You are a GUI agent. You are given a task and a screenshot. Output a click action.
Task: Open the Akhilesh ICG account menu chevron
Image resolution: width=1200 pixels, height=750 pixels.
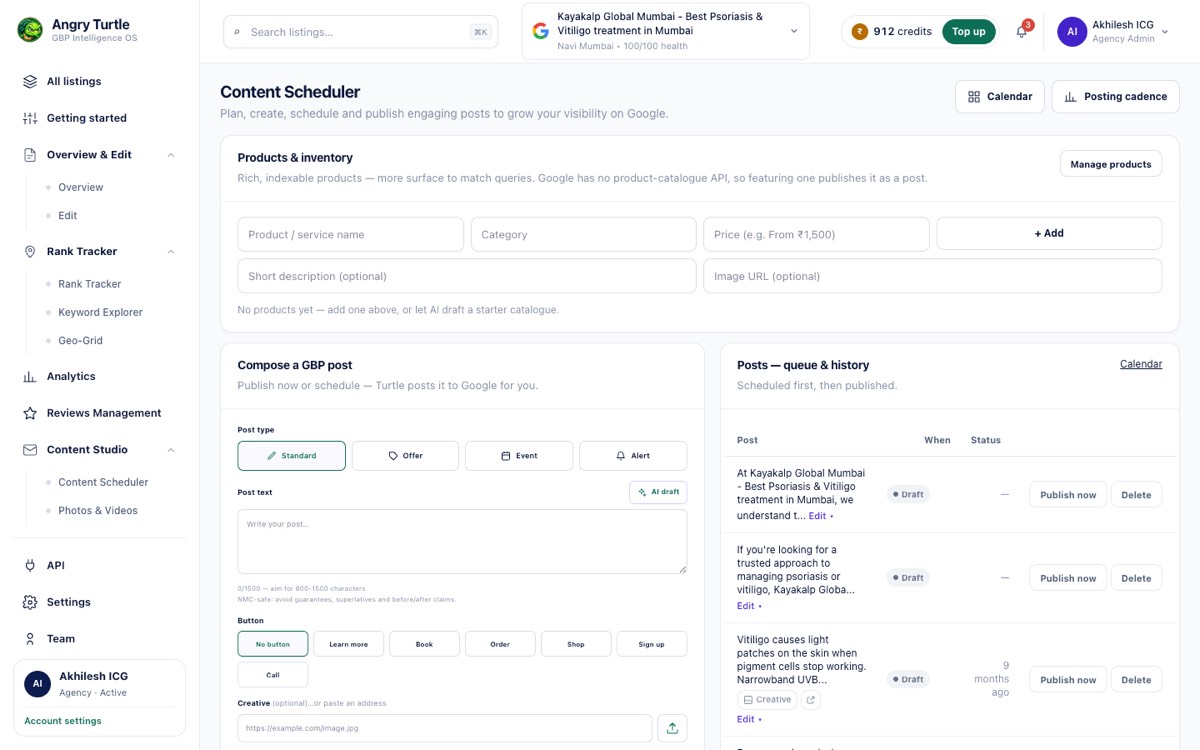(1165, 31)
